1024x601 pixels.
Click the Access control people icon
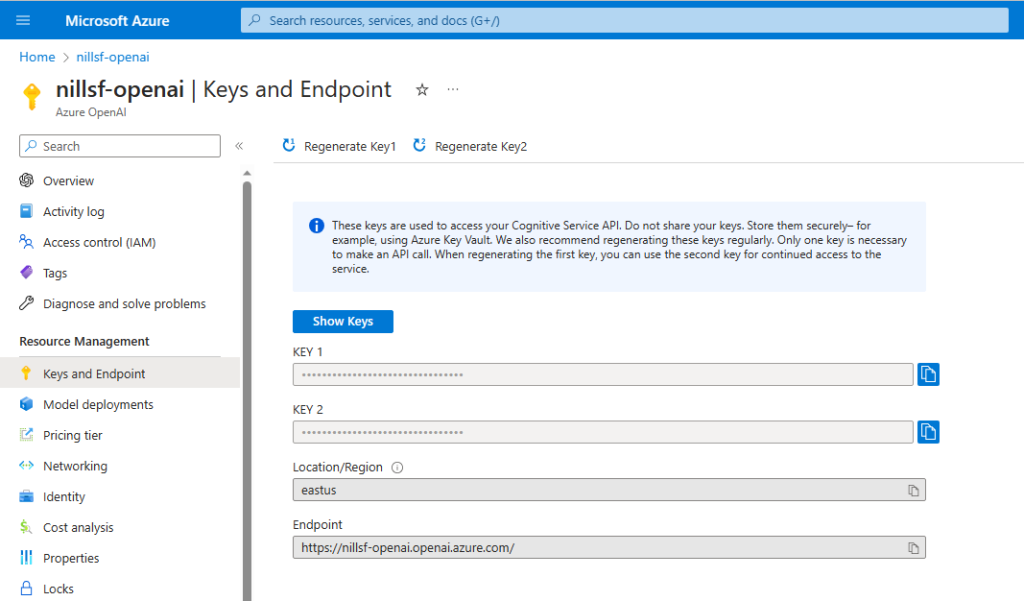click(26, 242)
